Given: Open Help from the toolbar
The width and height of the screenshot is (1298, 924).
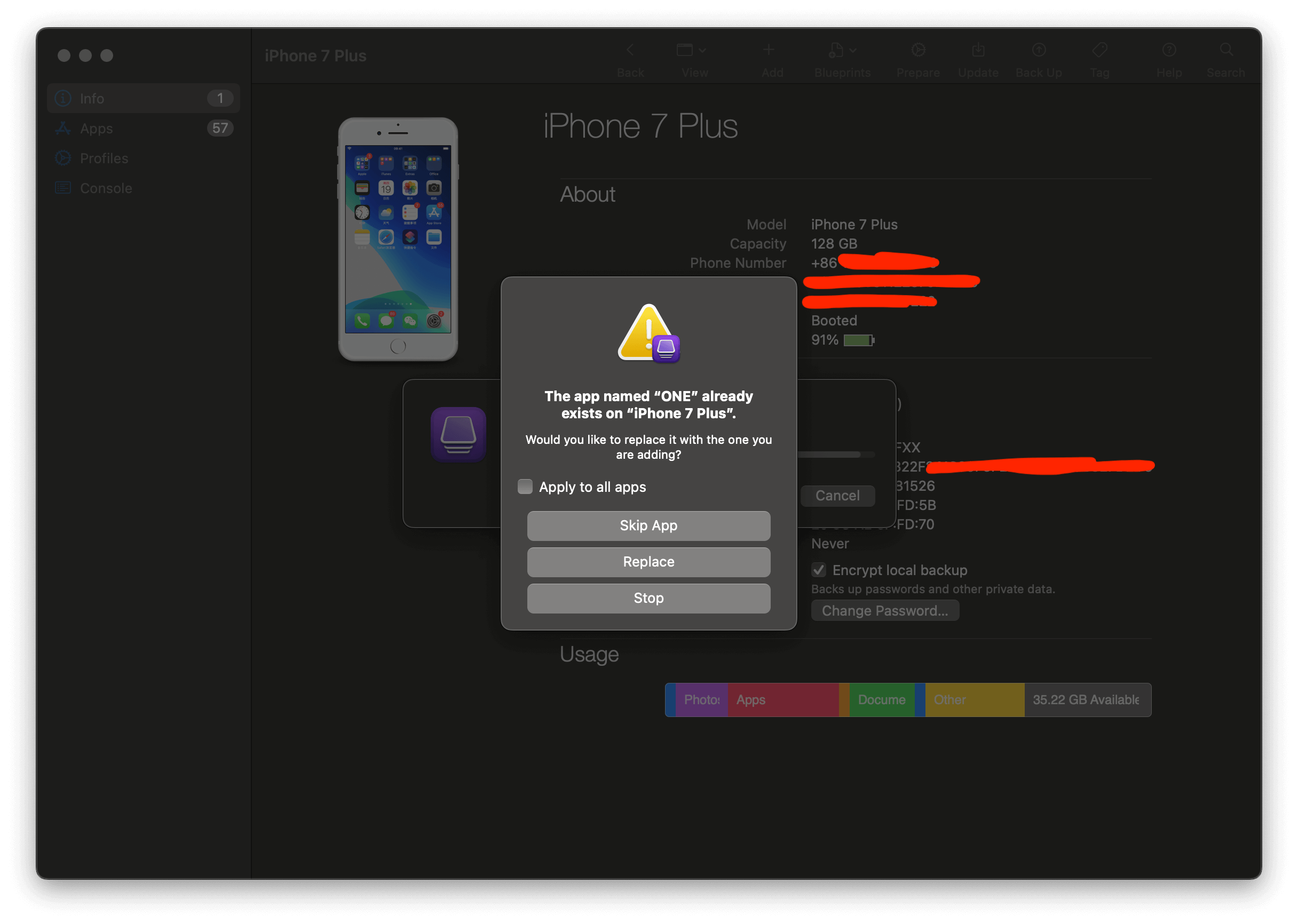Looking at the screenshot, I should (1169, 51).
